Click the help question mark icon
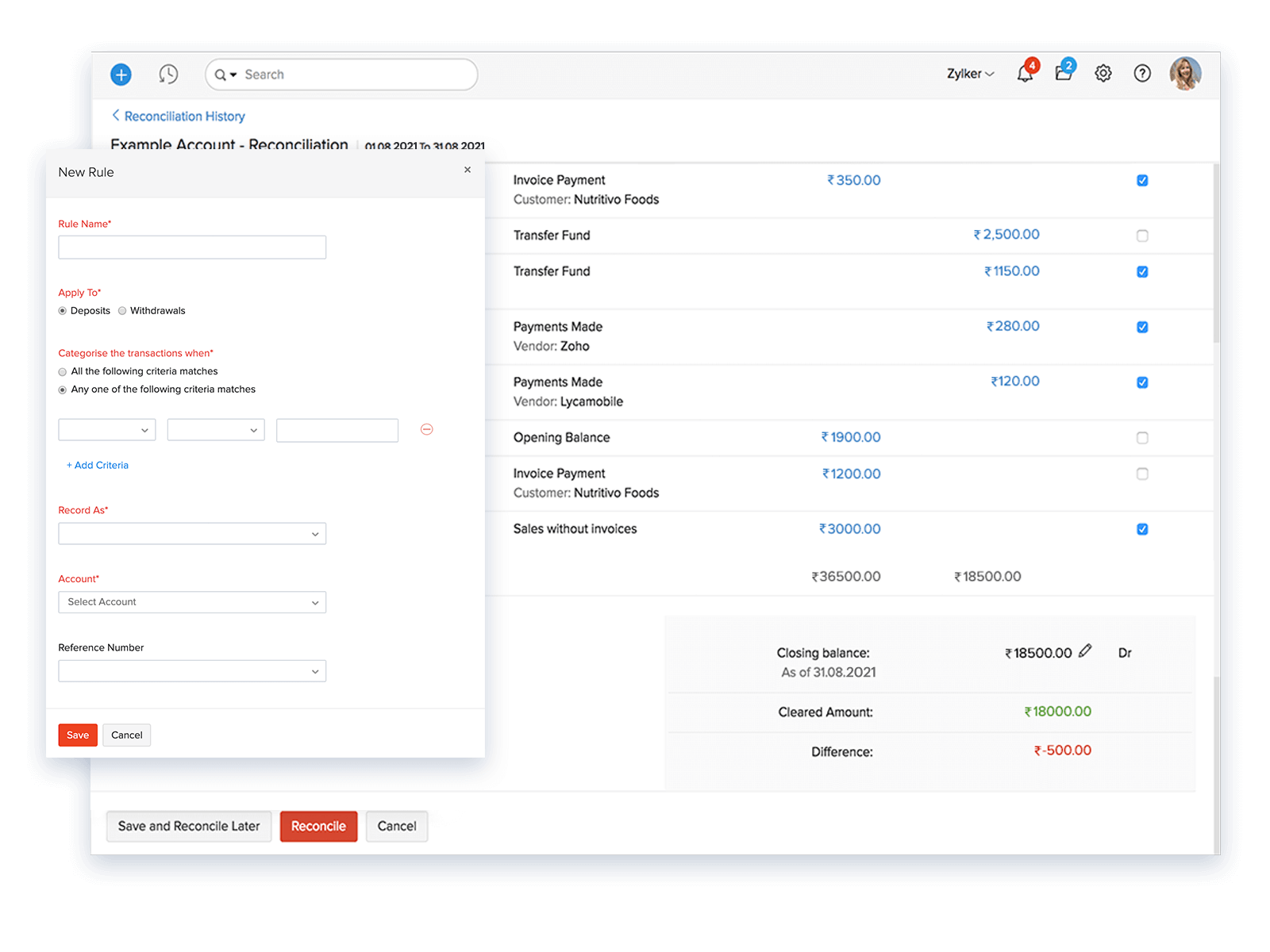 [x=1142, y=74]
